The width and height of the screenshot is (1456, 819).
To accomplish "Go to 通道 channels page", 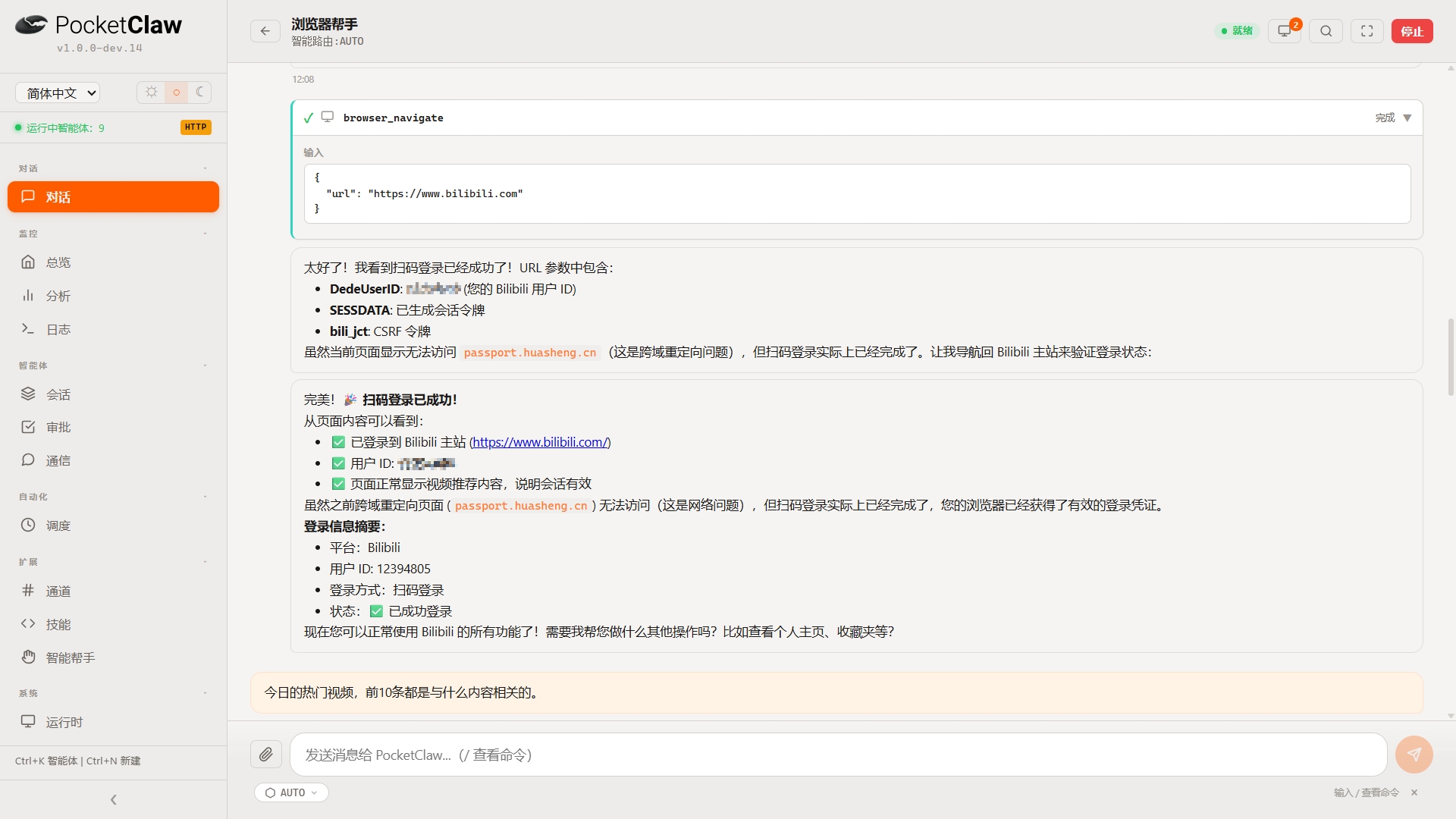I will coord(114,591).
